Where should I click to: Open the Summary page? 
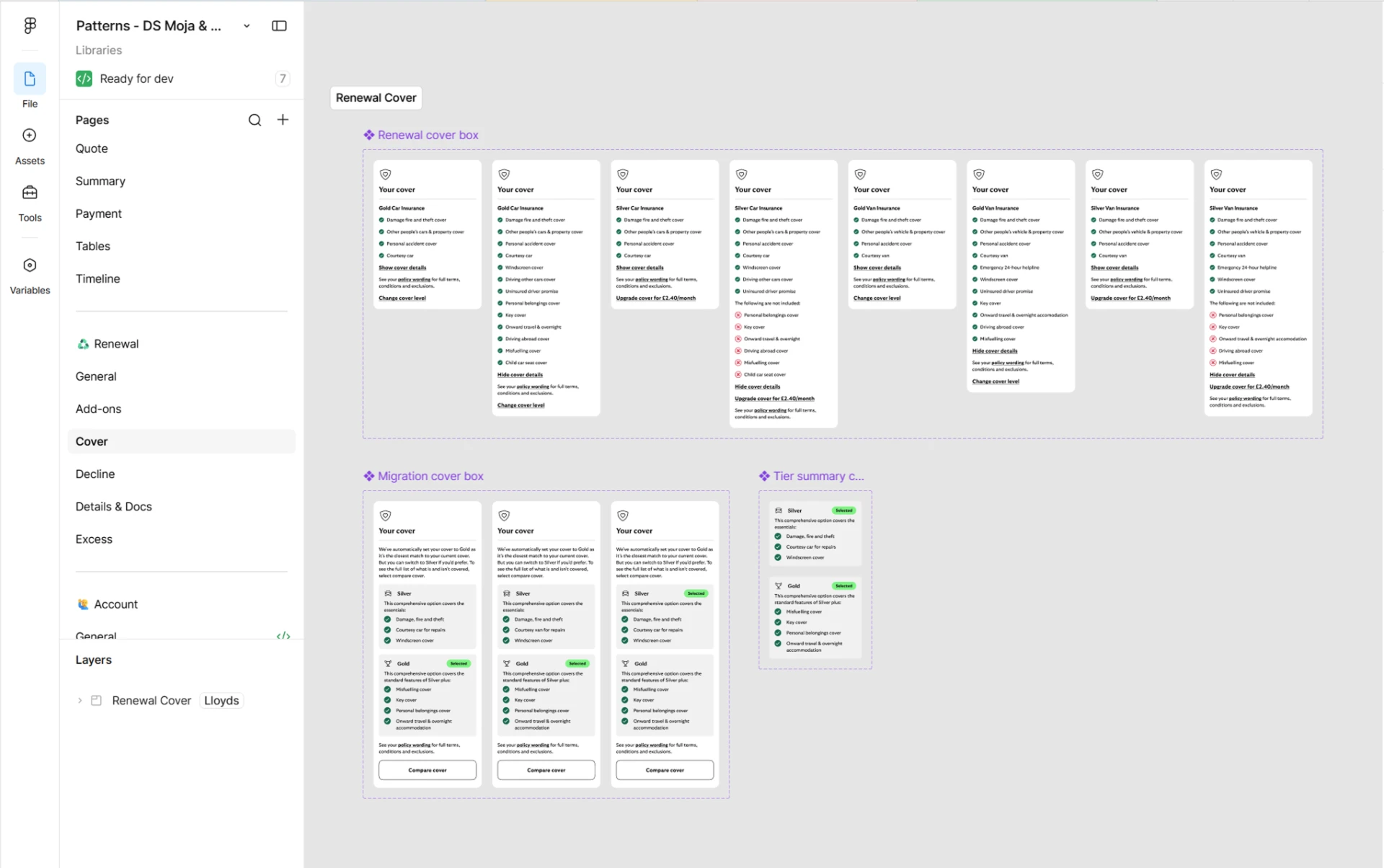tap(100, 181)
